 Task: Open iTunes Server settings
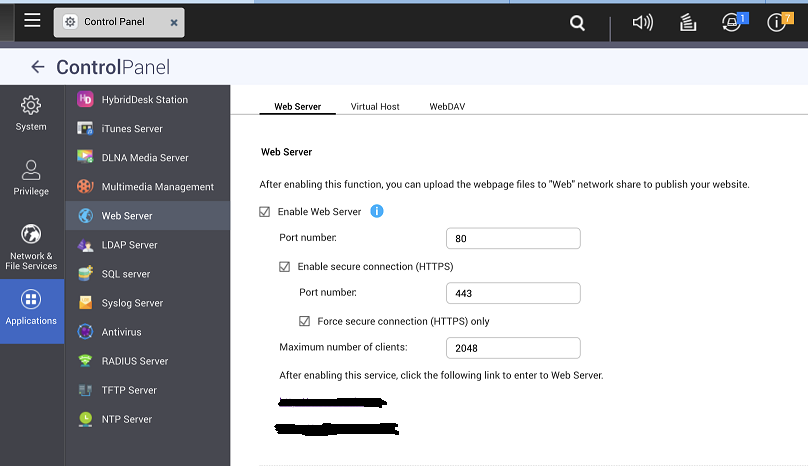pyautogui.click(x=148, y=128)
